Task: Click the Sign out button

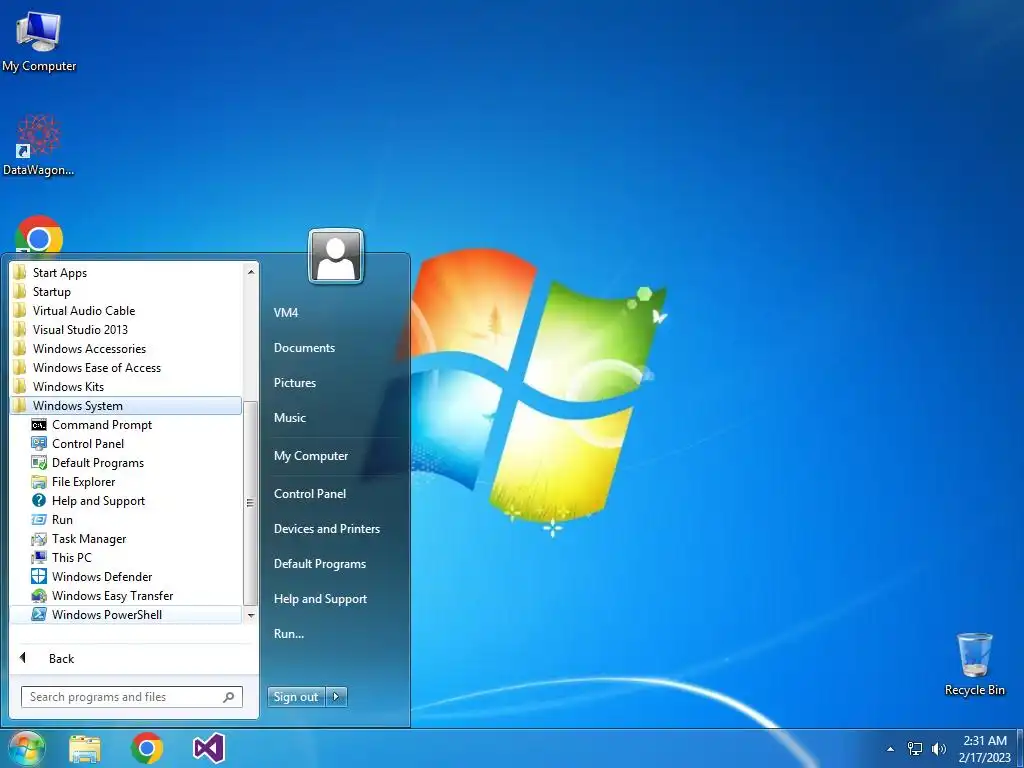Action: click(x=296, y=697)
